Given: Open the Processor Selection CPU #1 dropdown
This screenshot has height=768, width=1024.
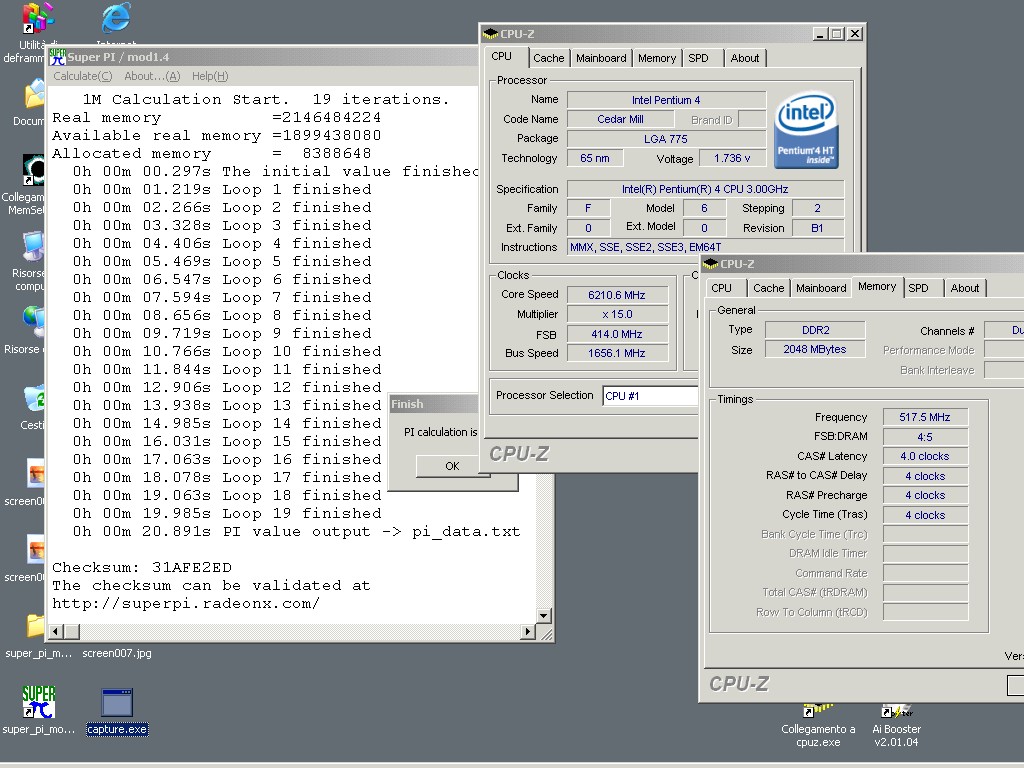Looking at the screenshot, I should click(650, 396).
